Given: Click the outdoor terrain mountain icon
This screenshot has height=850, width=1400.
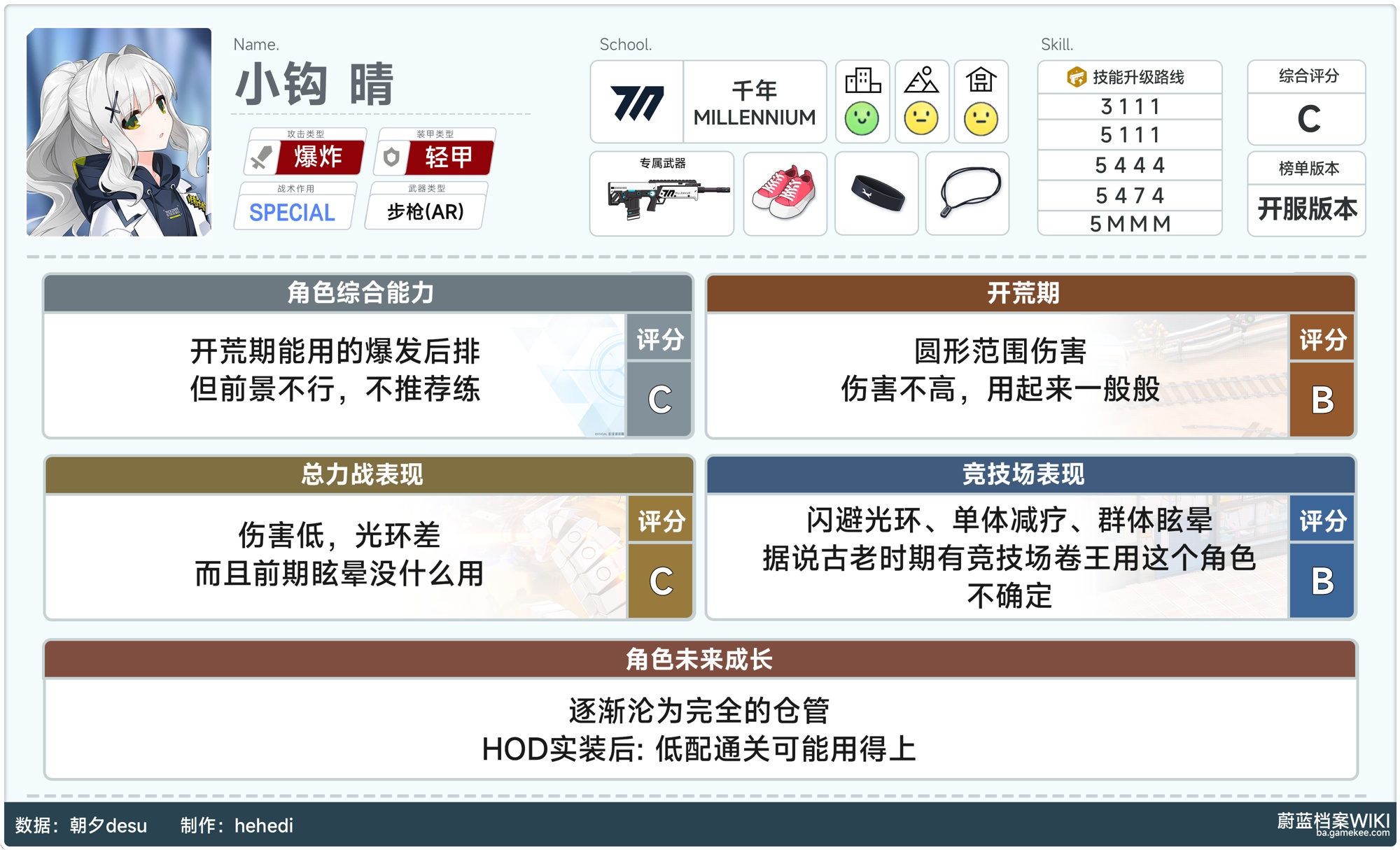Looking at the screenshot, I should [921, 80].
